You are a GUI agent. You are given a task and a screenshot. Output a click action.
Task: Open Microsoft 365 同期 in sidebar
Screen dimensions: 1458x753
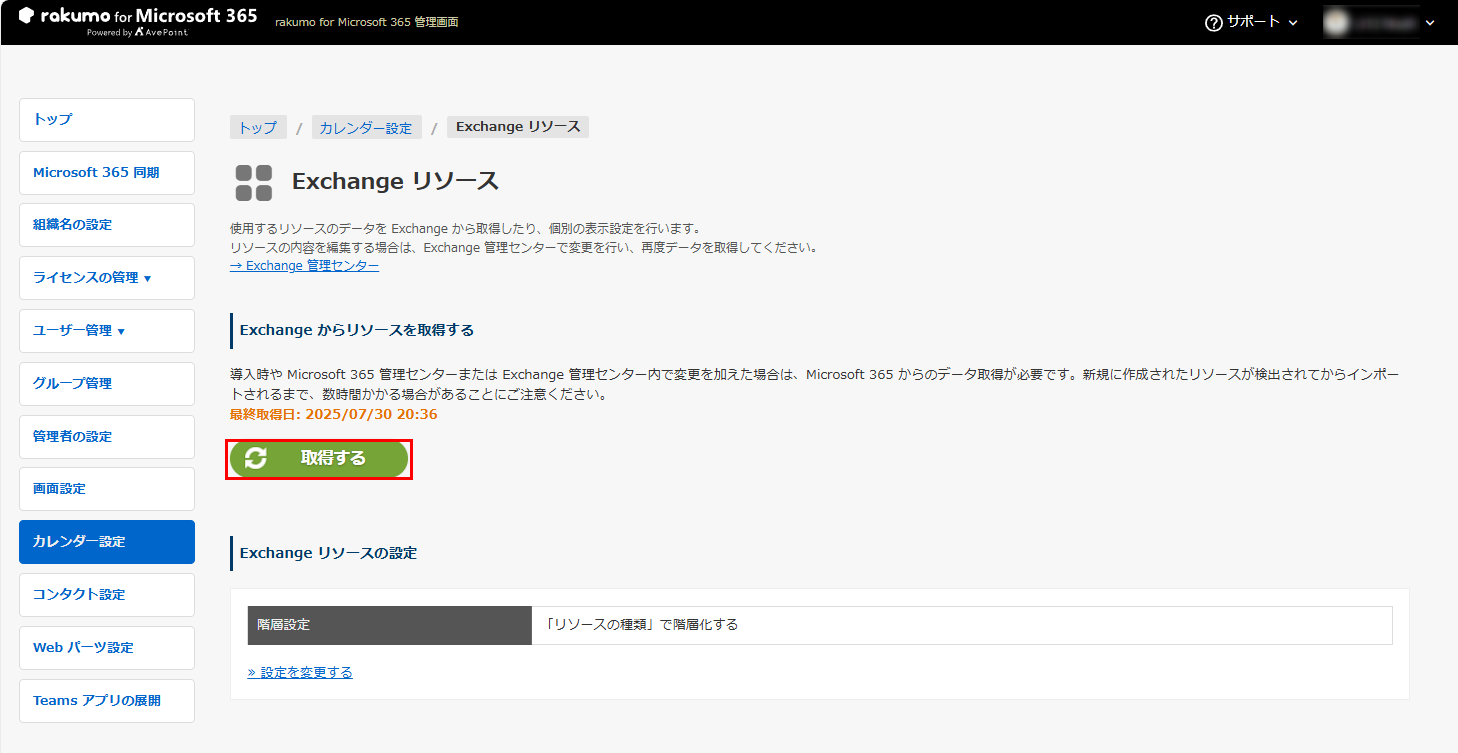[107, 172]
